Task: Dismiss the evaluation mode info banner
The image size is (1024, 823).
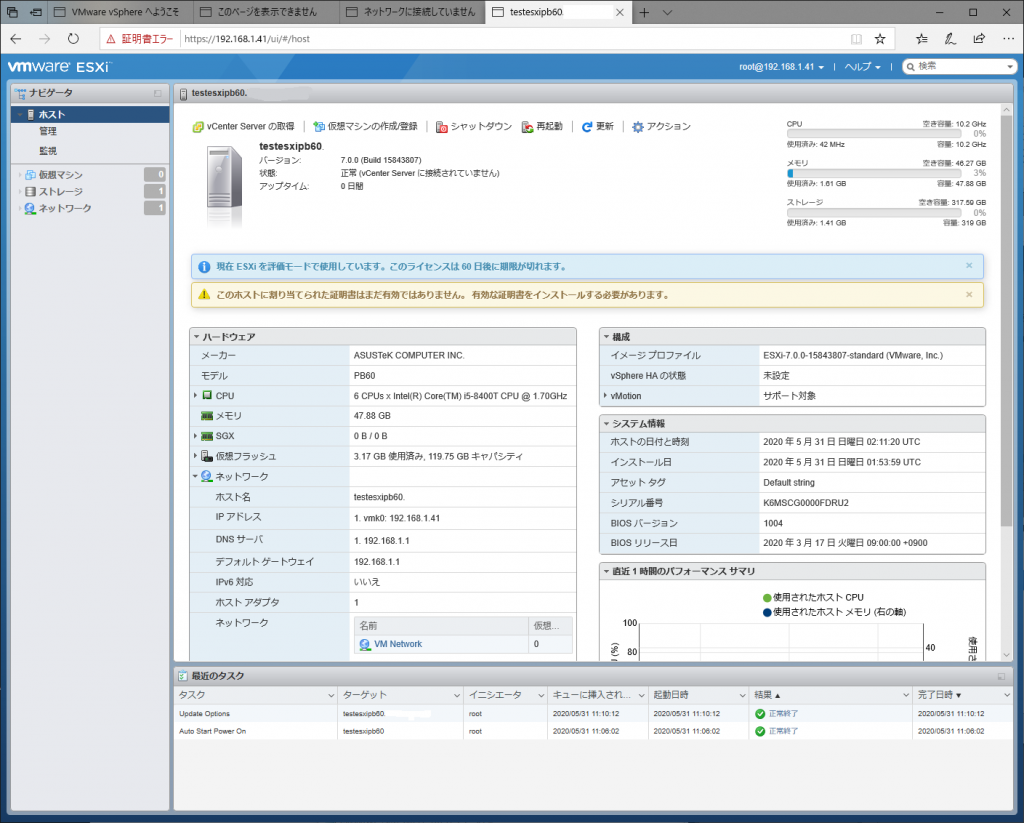Action: (969, 266)
